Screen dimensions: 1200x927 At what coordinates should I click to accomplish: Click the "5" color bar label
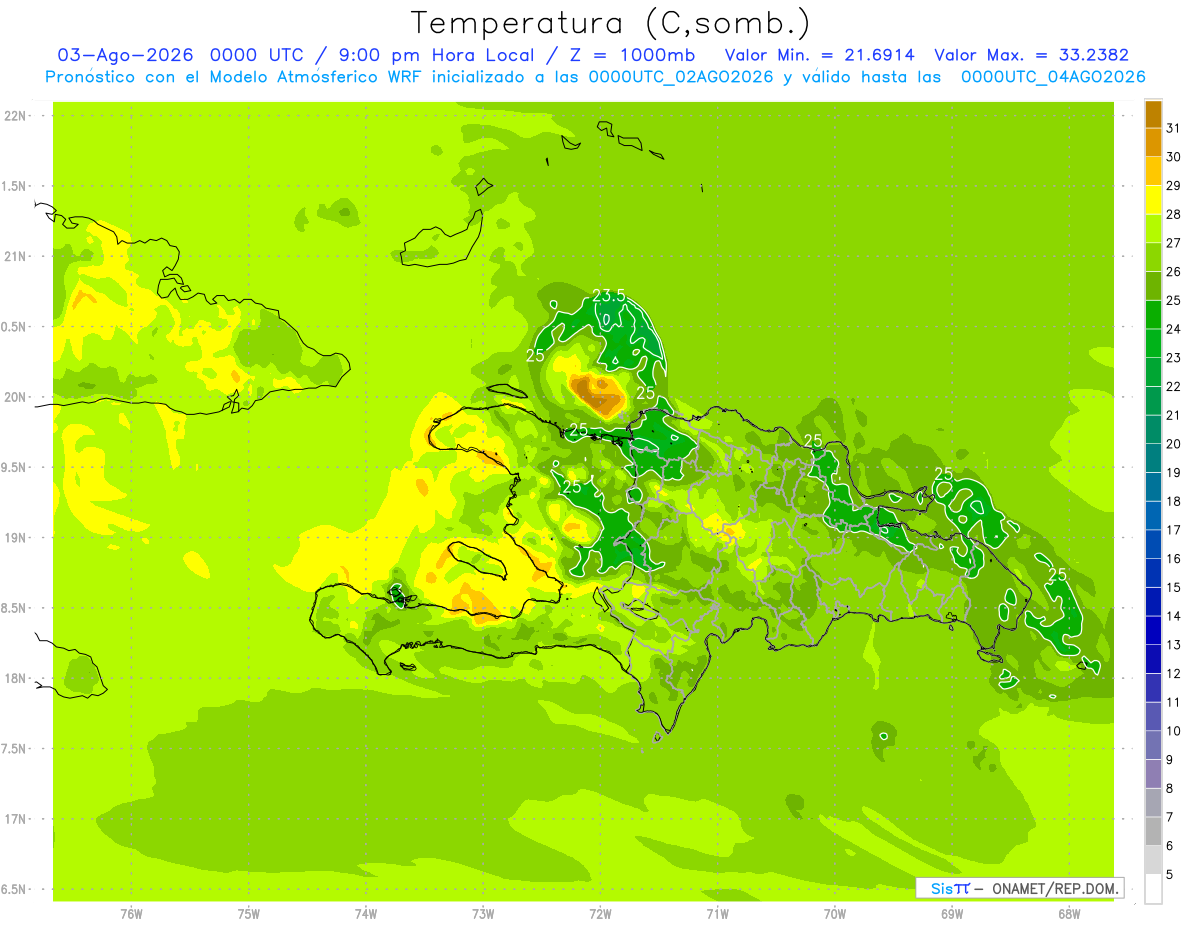click(x=1170, y=875)
